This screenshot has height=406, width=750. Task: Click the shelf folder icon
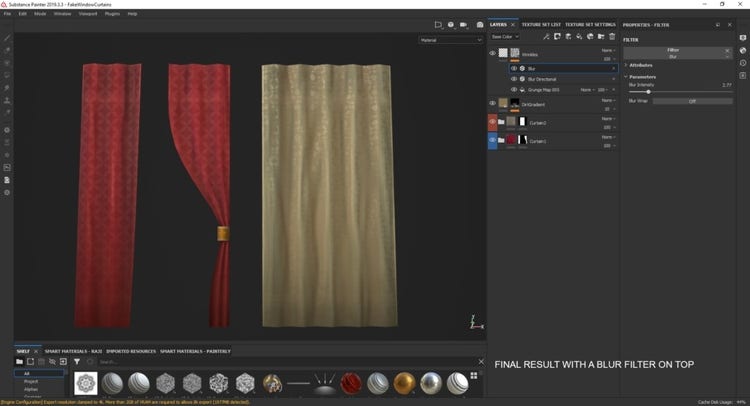(19, 362)
